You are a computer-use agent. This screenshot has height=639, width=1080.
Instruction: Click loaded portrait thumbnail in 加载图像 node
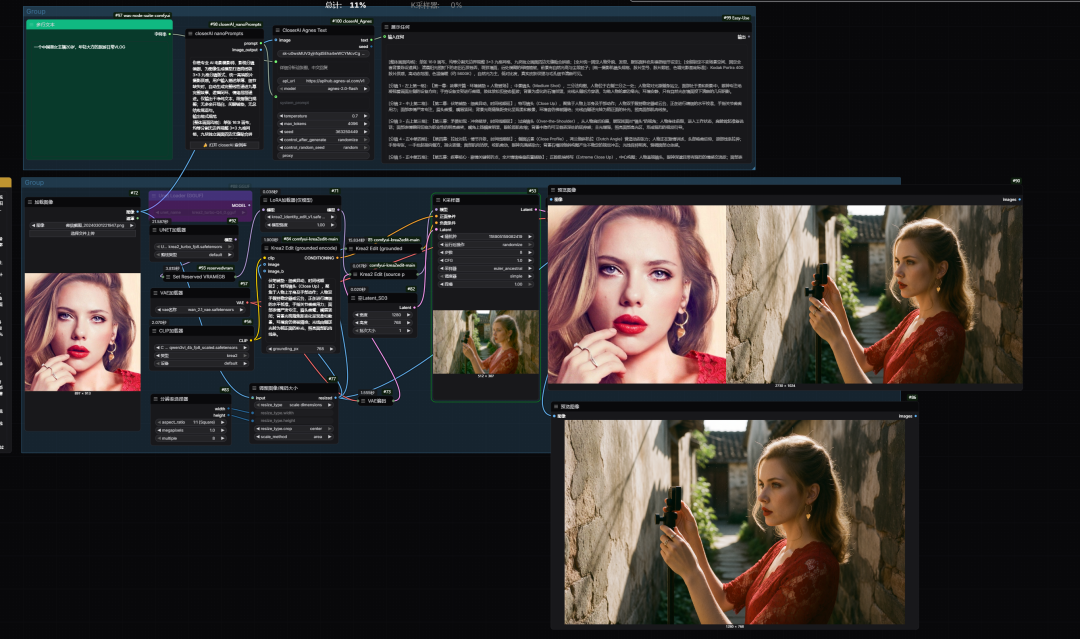(83, 332)
